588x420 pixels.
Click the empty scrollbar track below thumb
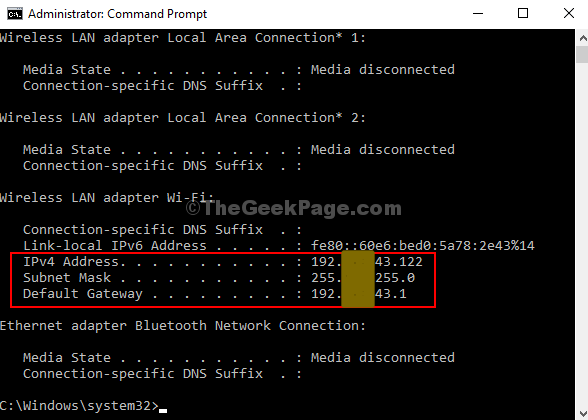582,234
